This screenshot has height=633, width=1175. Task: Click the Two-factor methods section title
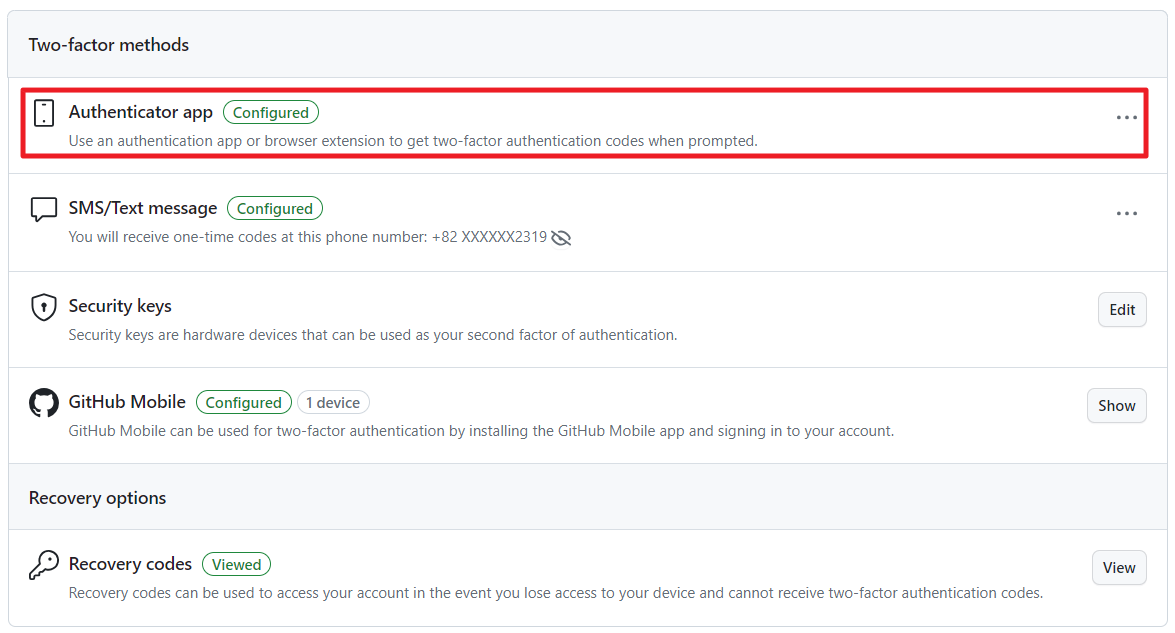(x=109, y=45)
